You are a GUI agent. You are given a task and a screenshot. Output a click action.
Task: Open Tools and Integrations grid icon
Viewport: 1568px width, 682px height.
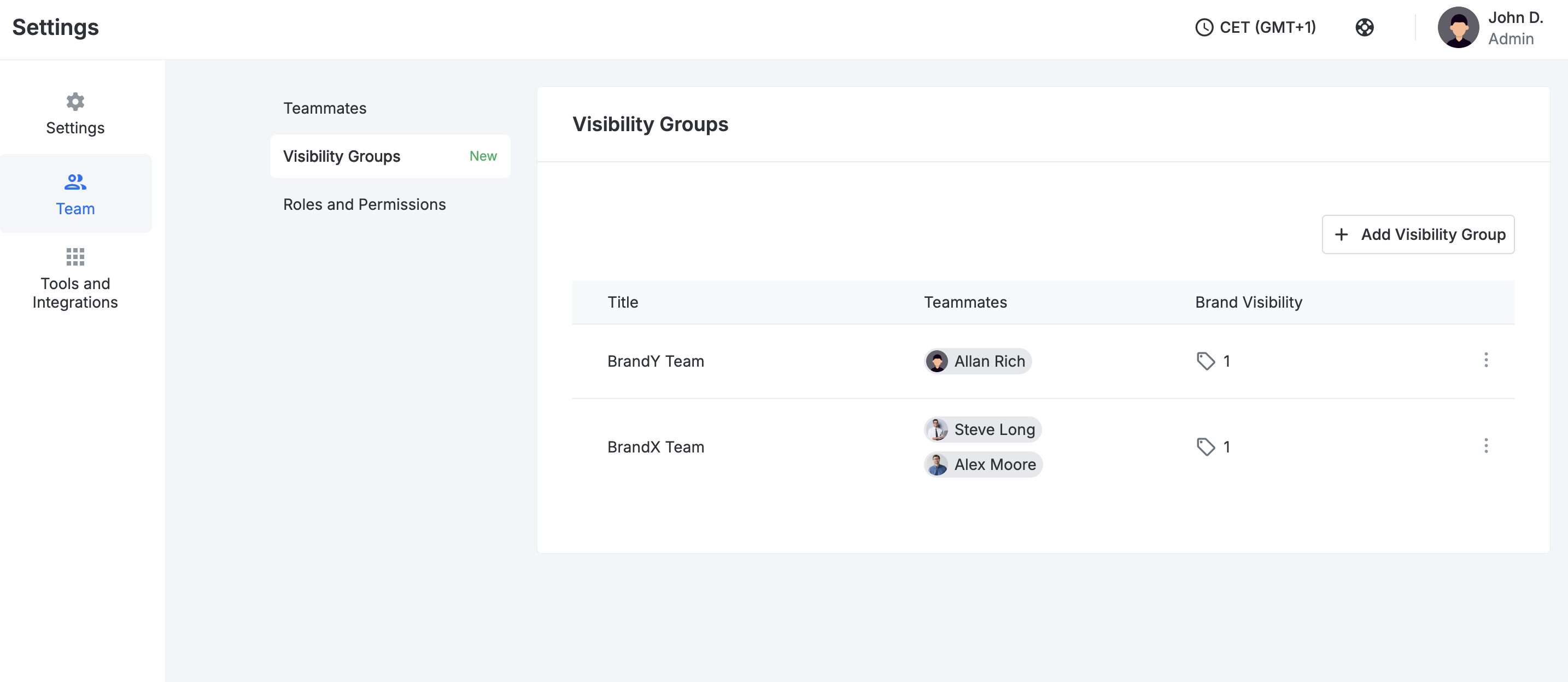75,257
